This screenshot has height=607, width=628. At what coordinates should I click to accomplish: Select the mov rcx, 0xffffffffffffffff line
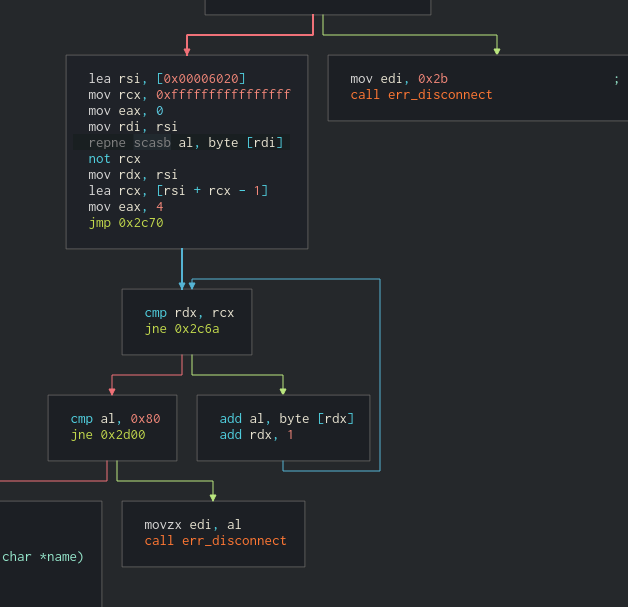pyautogui.click(x=189, y=95)
